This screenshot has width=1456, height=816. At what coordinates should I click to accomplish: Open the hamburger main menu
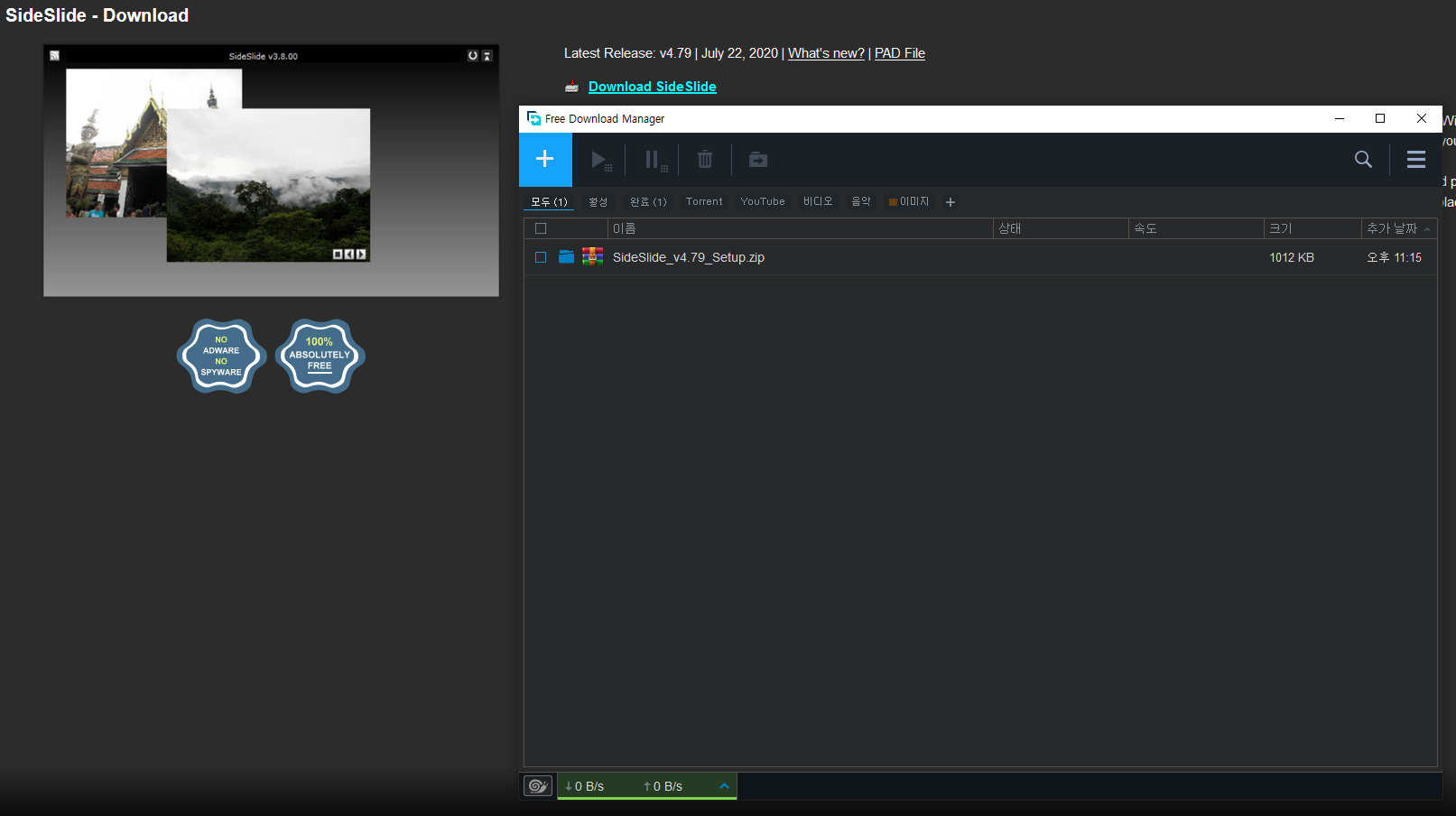[1416, 160]
